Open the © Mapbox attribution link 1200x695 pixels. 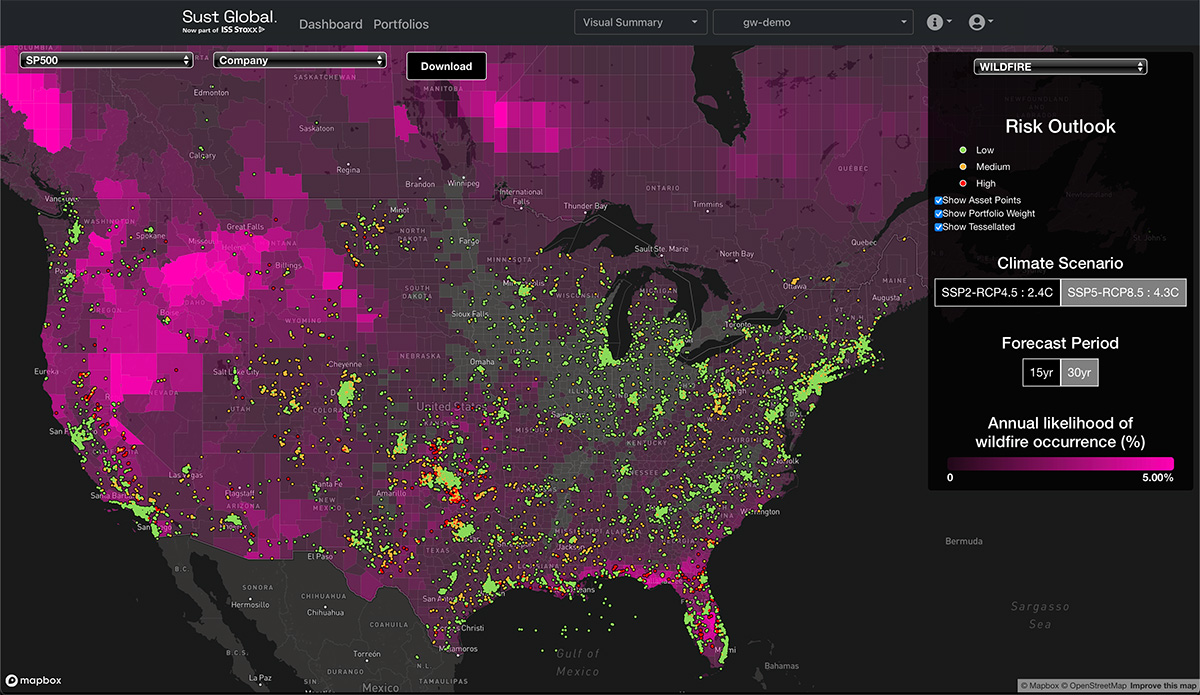tap(1041, 685)
